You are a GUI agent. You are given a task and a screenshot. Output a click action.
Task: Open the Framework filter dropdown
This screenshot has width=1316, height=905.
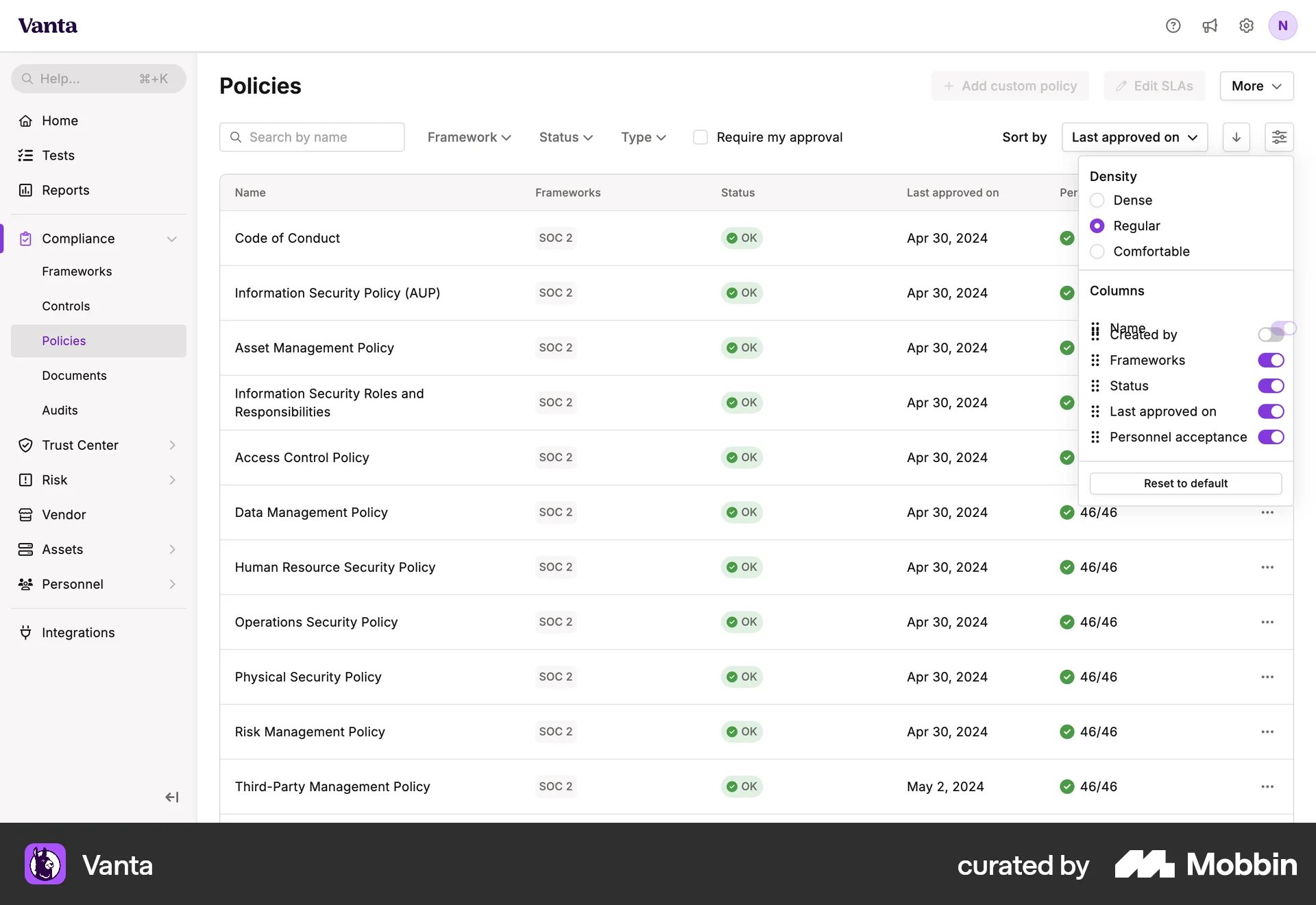tap(469, 137)
